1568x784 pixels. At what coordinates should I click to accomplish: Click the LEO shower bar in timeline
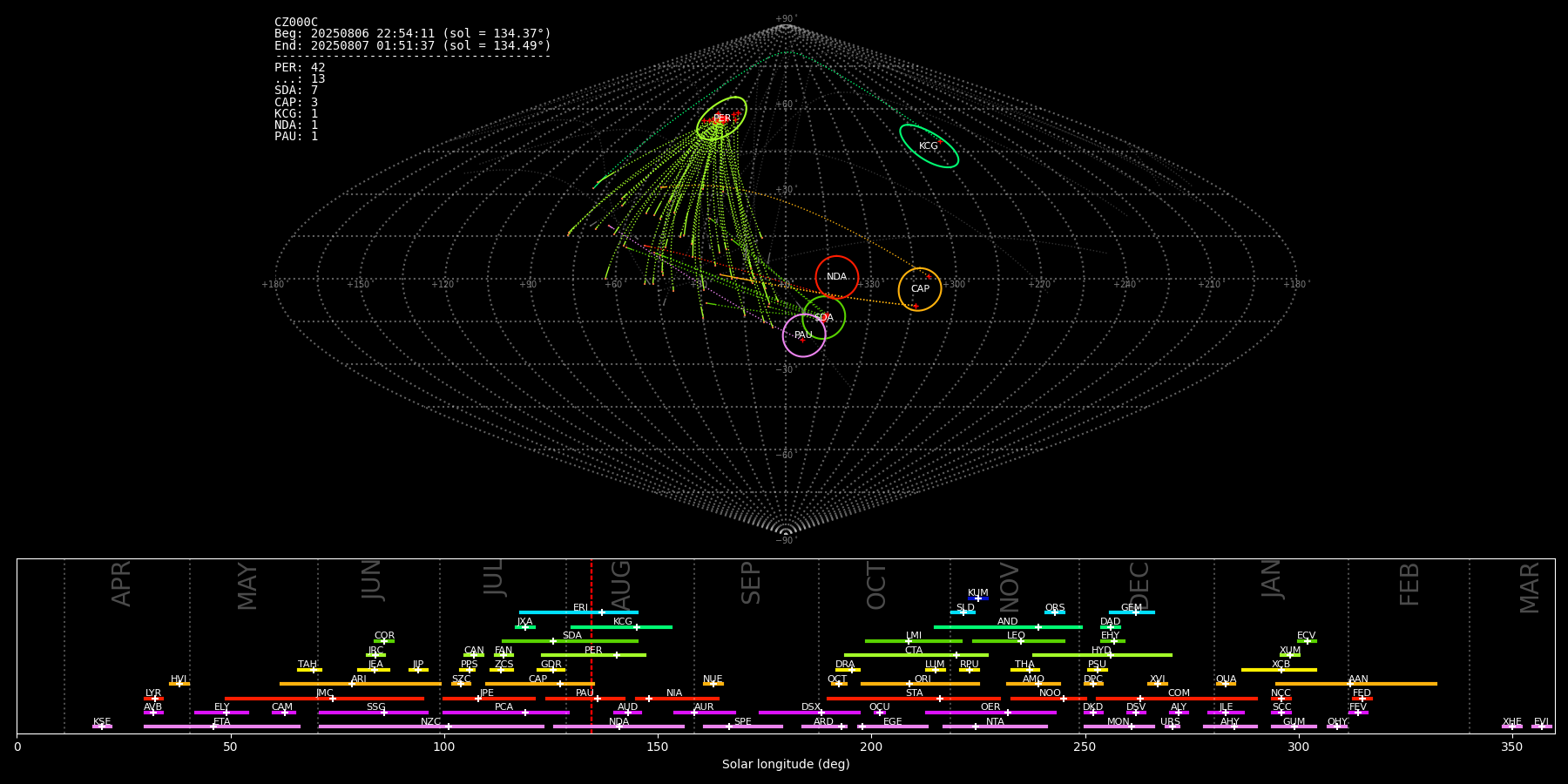click(x=1018, y=641)
